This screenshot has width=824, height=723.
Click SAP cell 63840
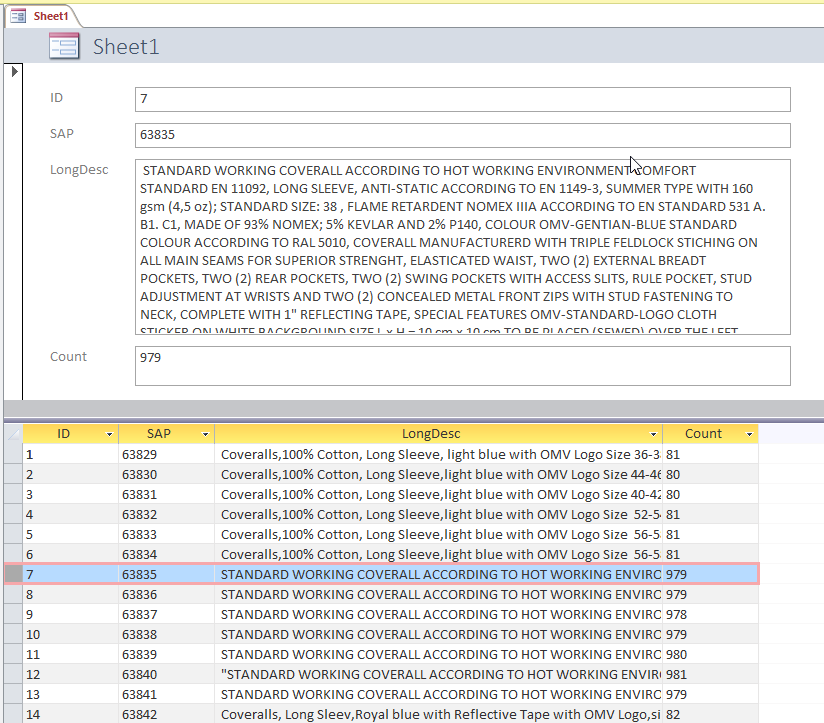coord(167,674)
